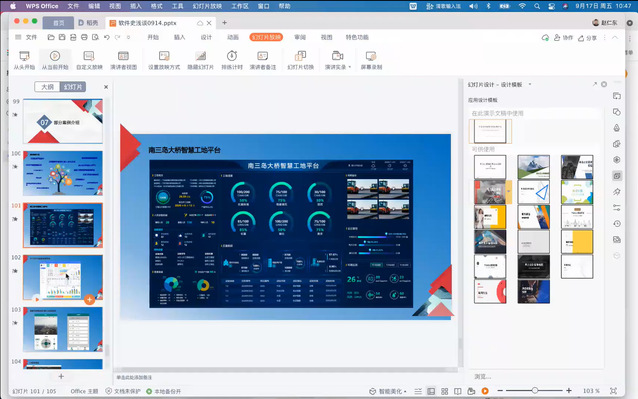Toggle slide panel to 幻灯片 view
Viewport: 638px width, 399px height.
(x=73, y=87)
